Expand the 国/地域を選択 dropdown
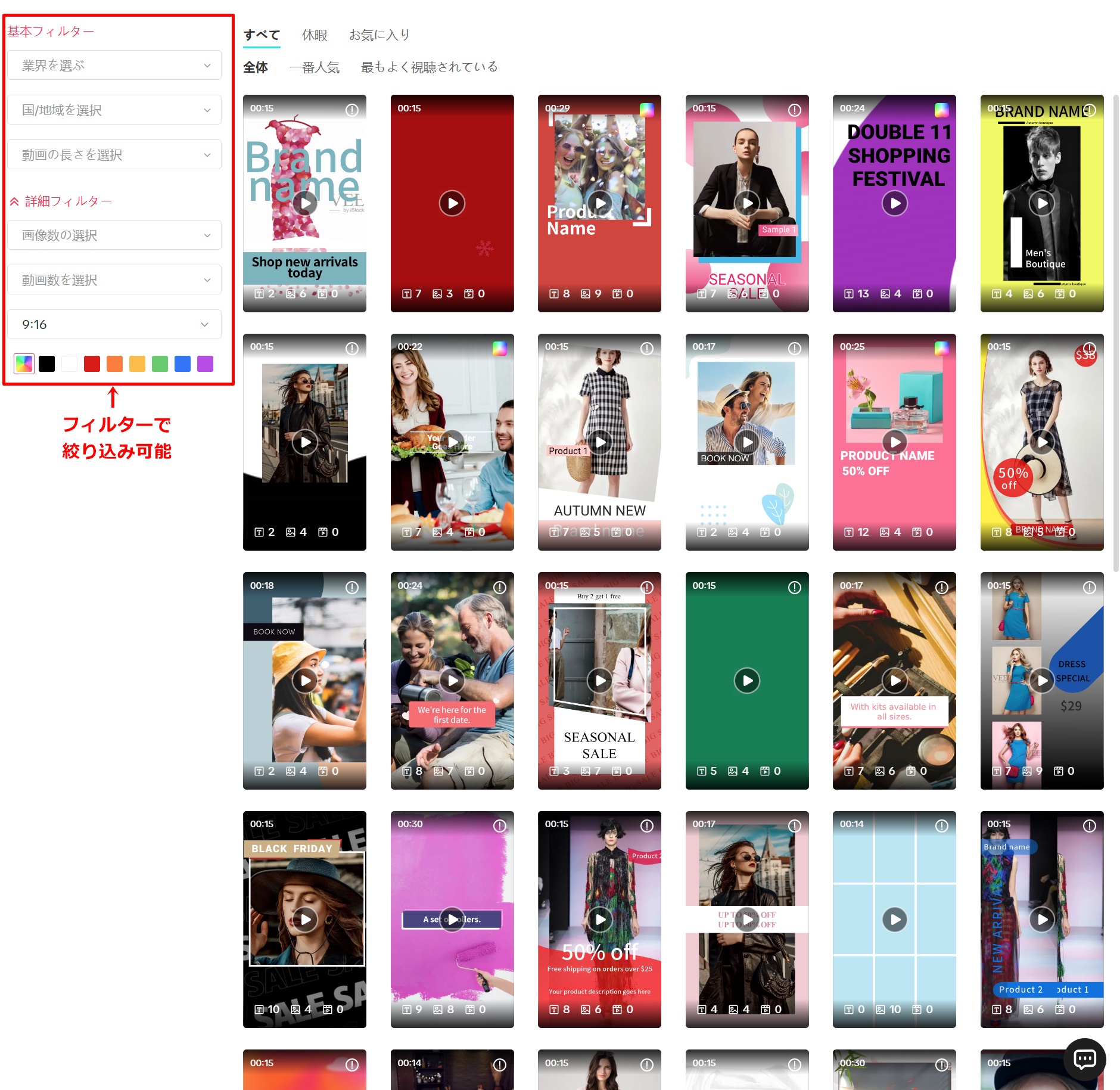Screen dimensions: 1120x1090 (x=114, y=110)
